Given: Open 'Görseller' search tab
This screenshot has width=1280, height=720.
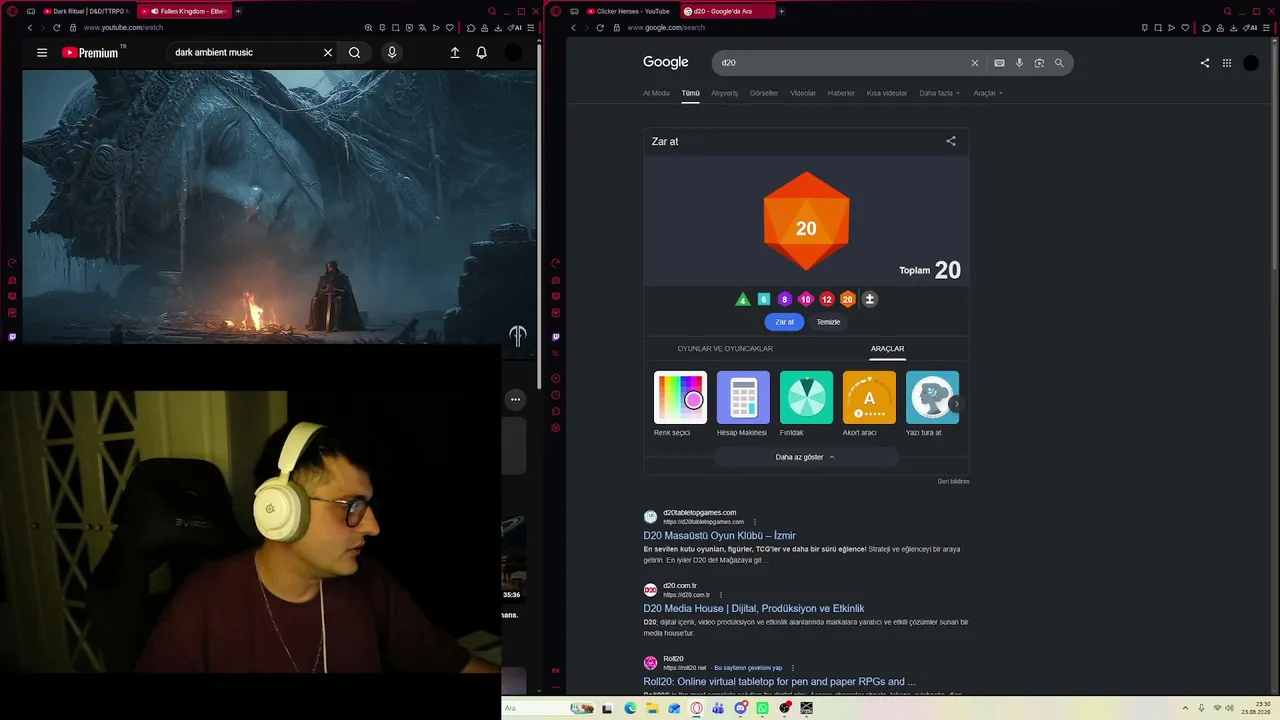Looking at the screenshot, I should [x=764, y=93].
